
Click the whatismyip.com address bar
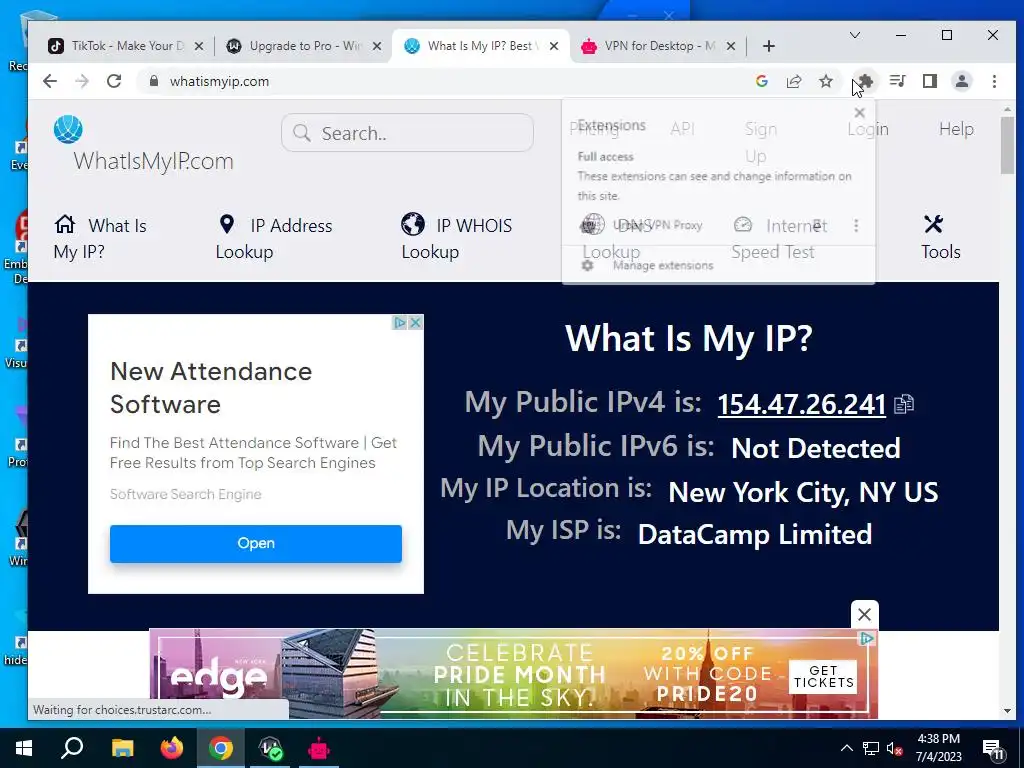pyautogui.click(x=219, y=81)
